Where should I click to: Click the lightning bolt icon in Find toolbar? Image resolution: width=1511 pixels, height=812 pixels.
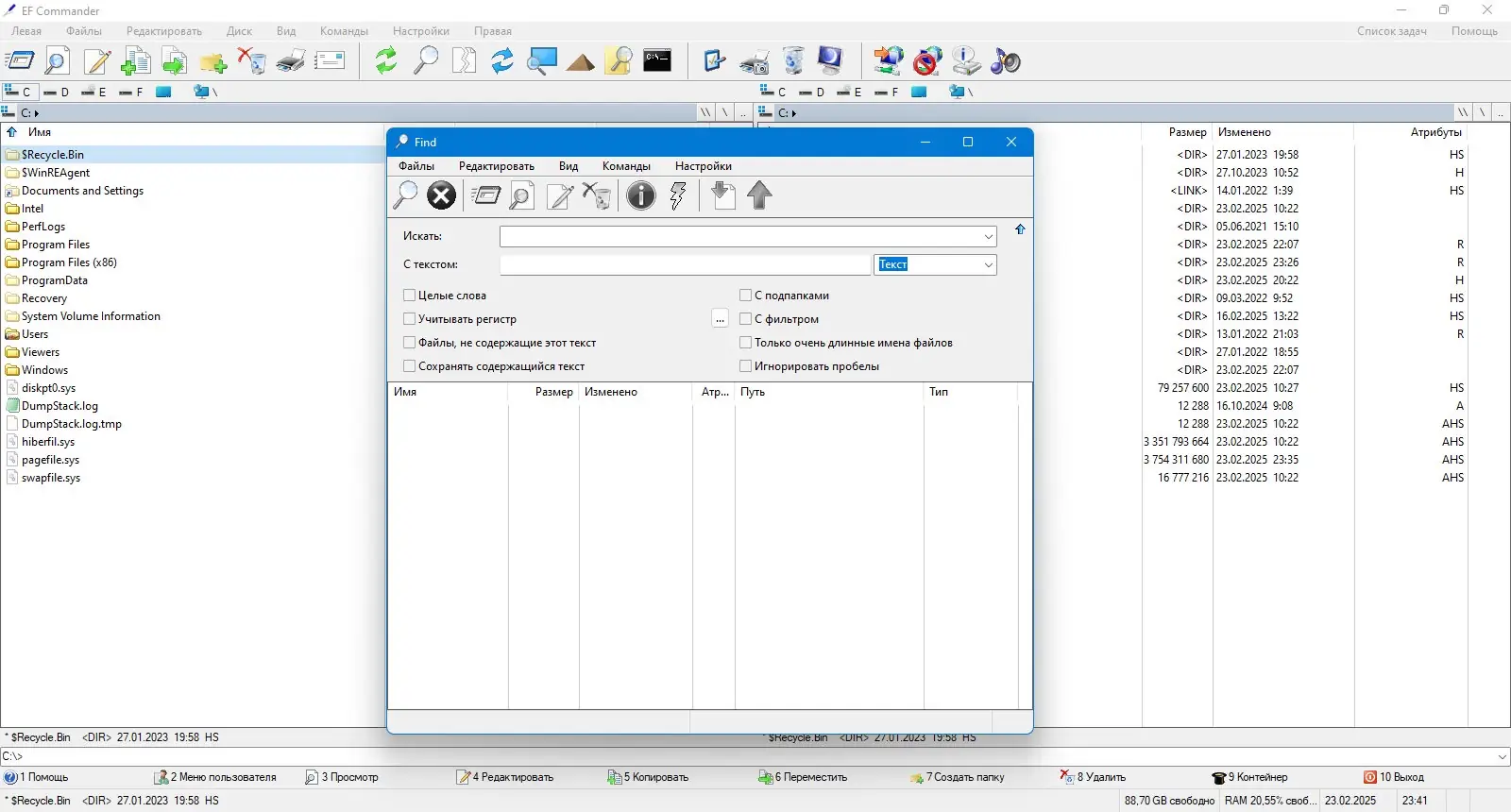click(677, 195)
